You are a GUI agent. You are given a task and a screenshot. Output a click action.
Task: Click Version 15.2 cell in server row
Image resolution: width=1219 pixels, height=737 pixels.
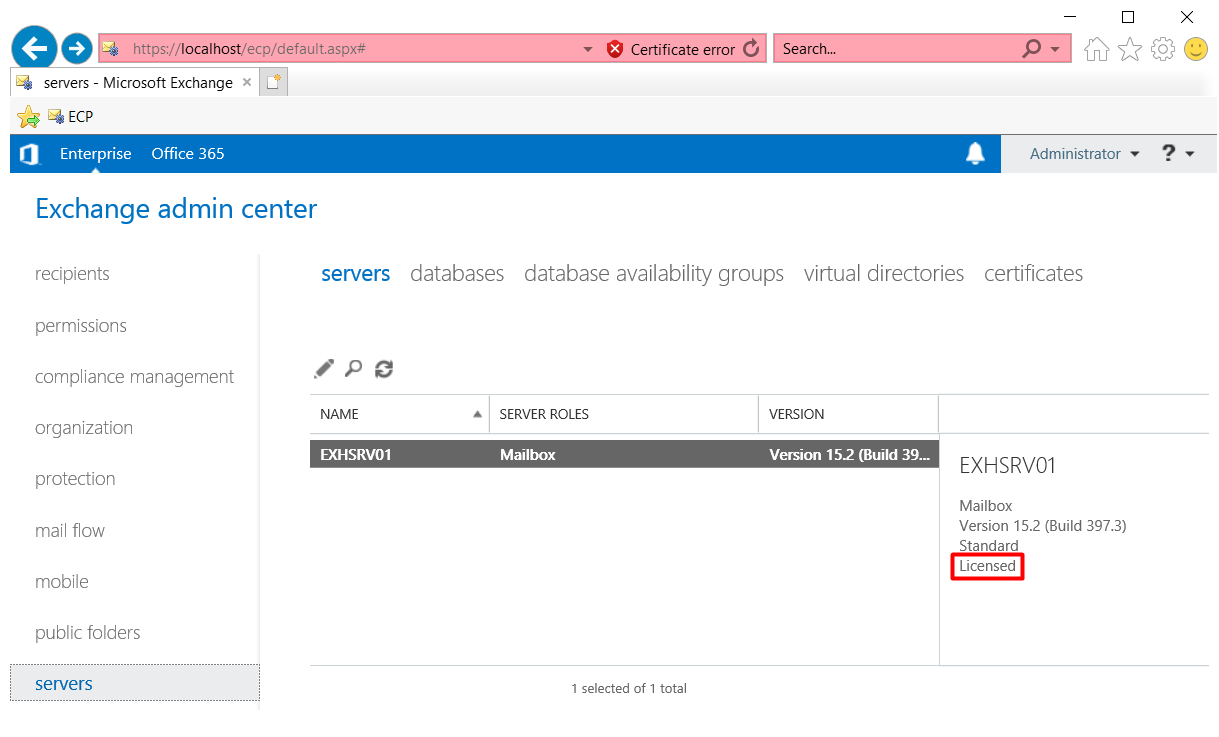tap(850, 454)
